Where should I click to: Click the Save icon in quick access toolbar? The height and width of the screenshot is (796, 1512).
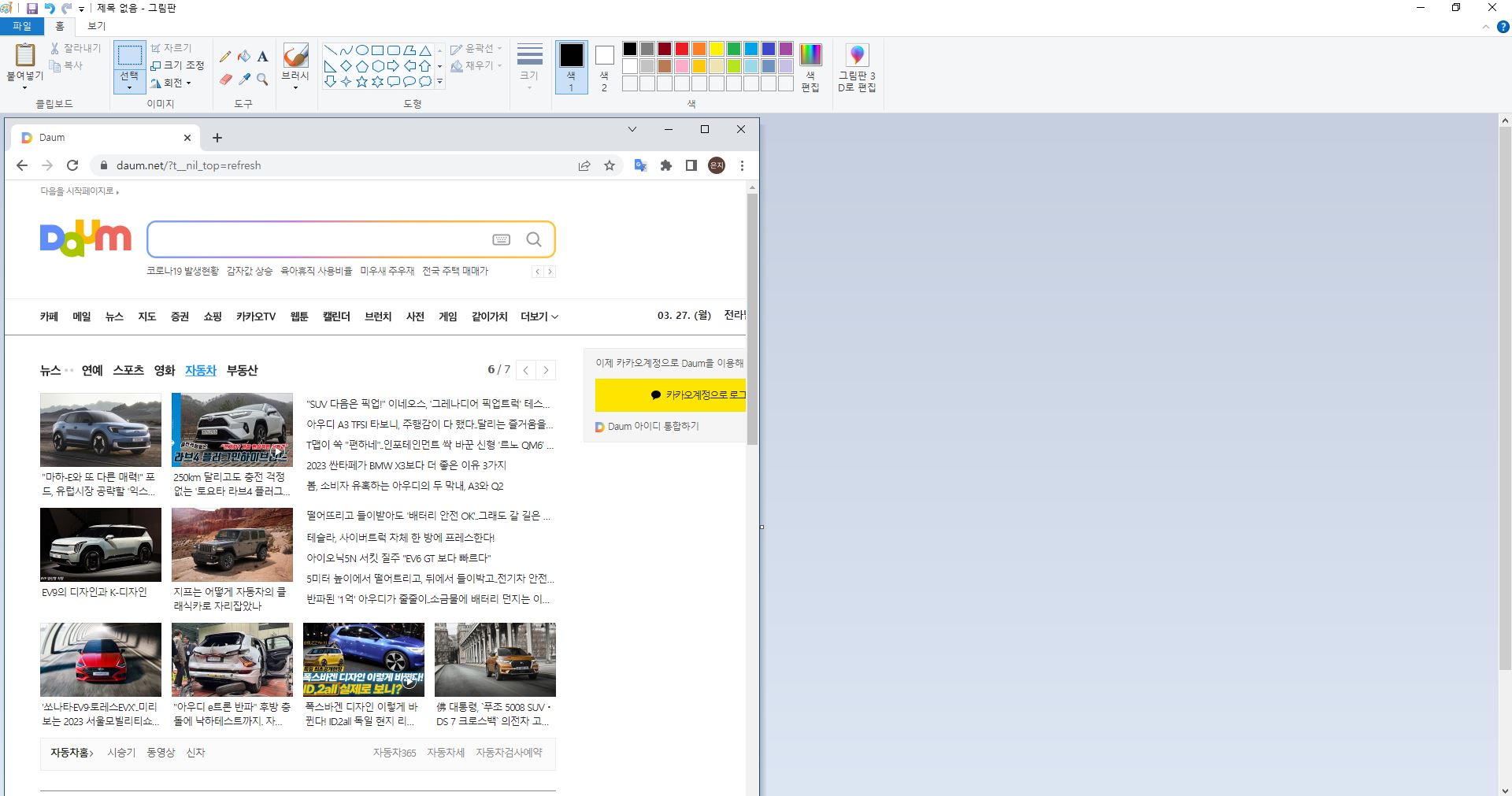[32, 8]
